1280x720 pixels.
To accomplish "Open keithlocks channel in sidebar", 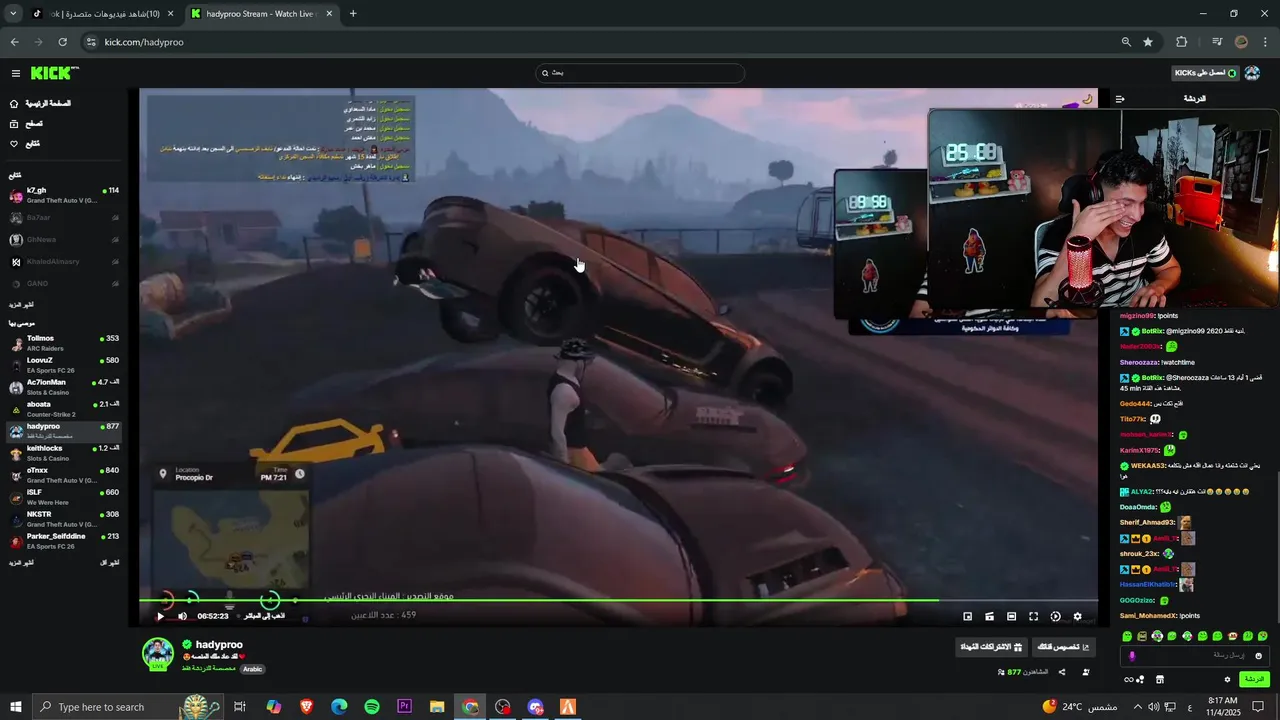I will (62, 453).
